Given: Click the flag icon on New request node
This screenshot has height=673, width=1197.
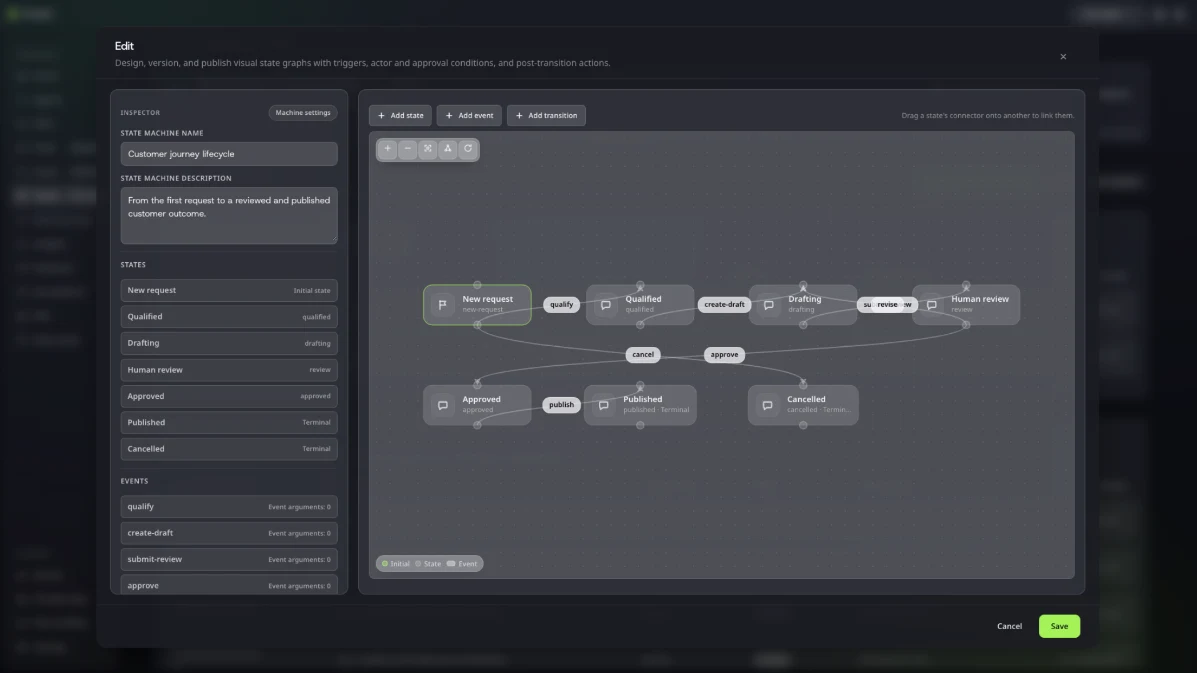Looking at the screenshot, I should [443, 304].
